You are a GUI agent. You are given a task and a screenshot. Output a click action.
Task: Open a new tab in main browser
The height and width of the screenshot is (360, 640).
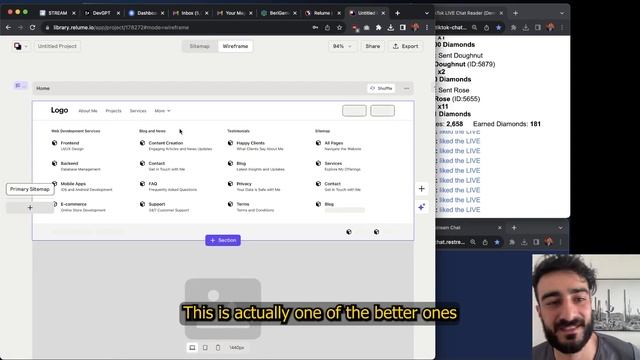point(397,13)
